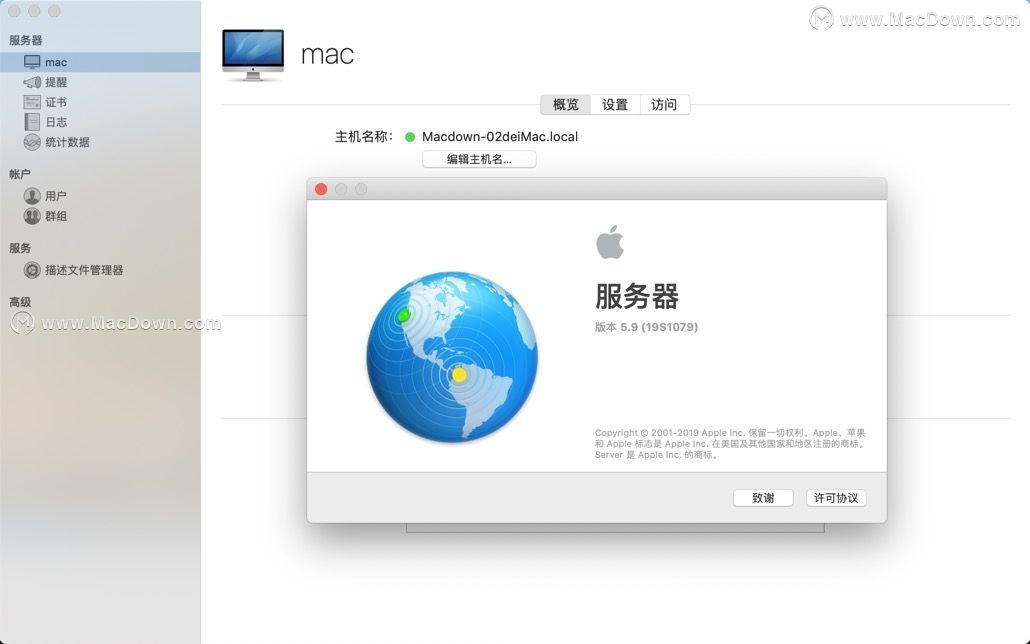Open the 证书 certificates icon

[32, 102]
